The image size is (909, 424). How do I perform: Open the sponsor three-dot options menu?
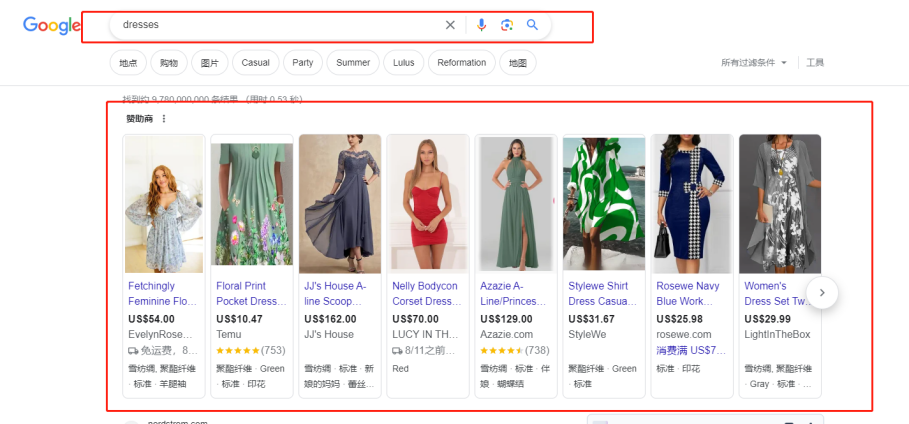163,119
